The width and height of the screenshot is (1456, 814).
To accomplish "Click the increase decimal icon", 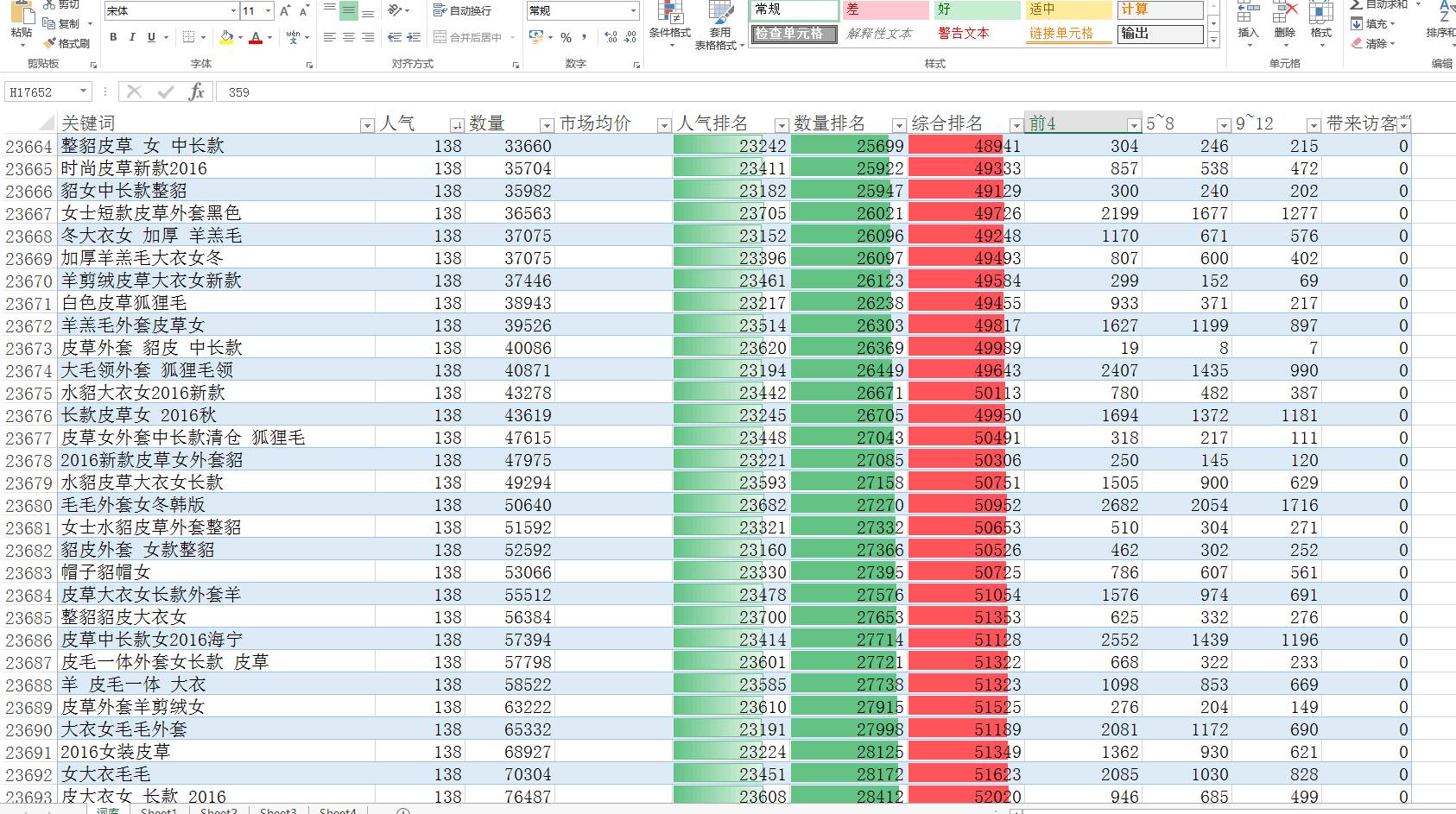I will (x=611, y=37).
